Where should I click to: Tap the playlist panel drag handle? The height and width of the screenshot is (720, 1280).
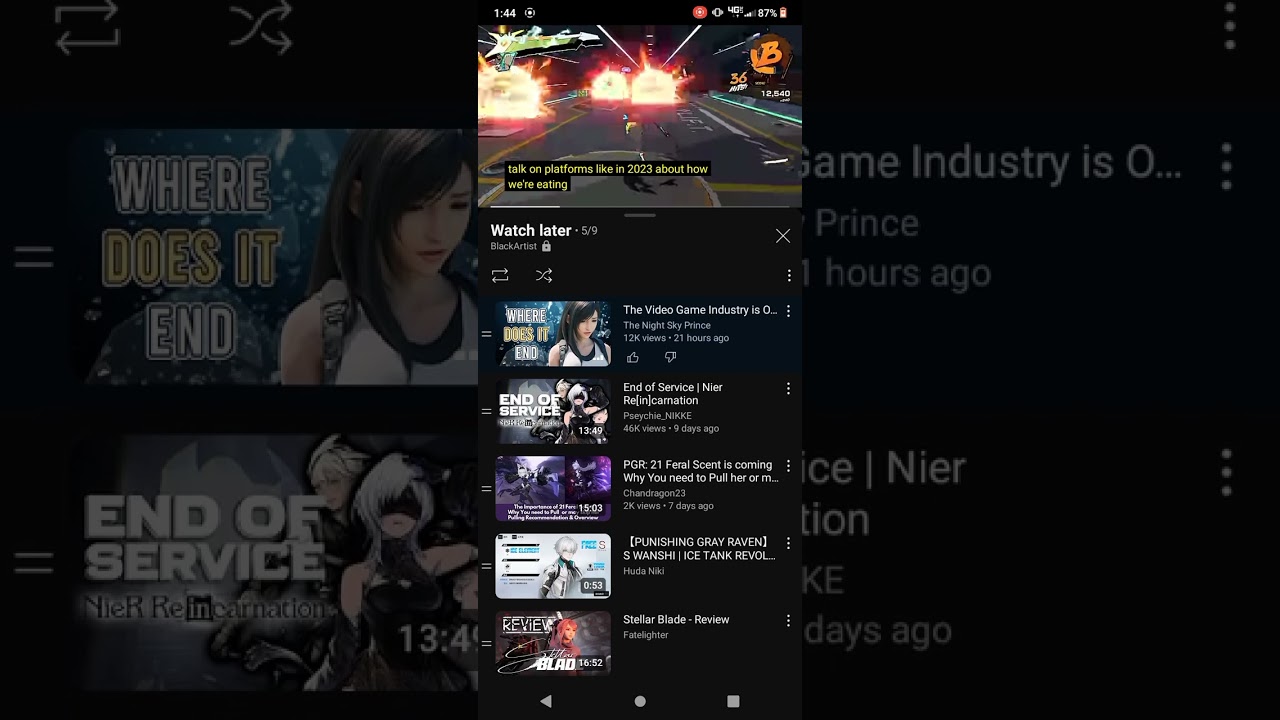[640, 215]
